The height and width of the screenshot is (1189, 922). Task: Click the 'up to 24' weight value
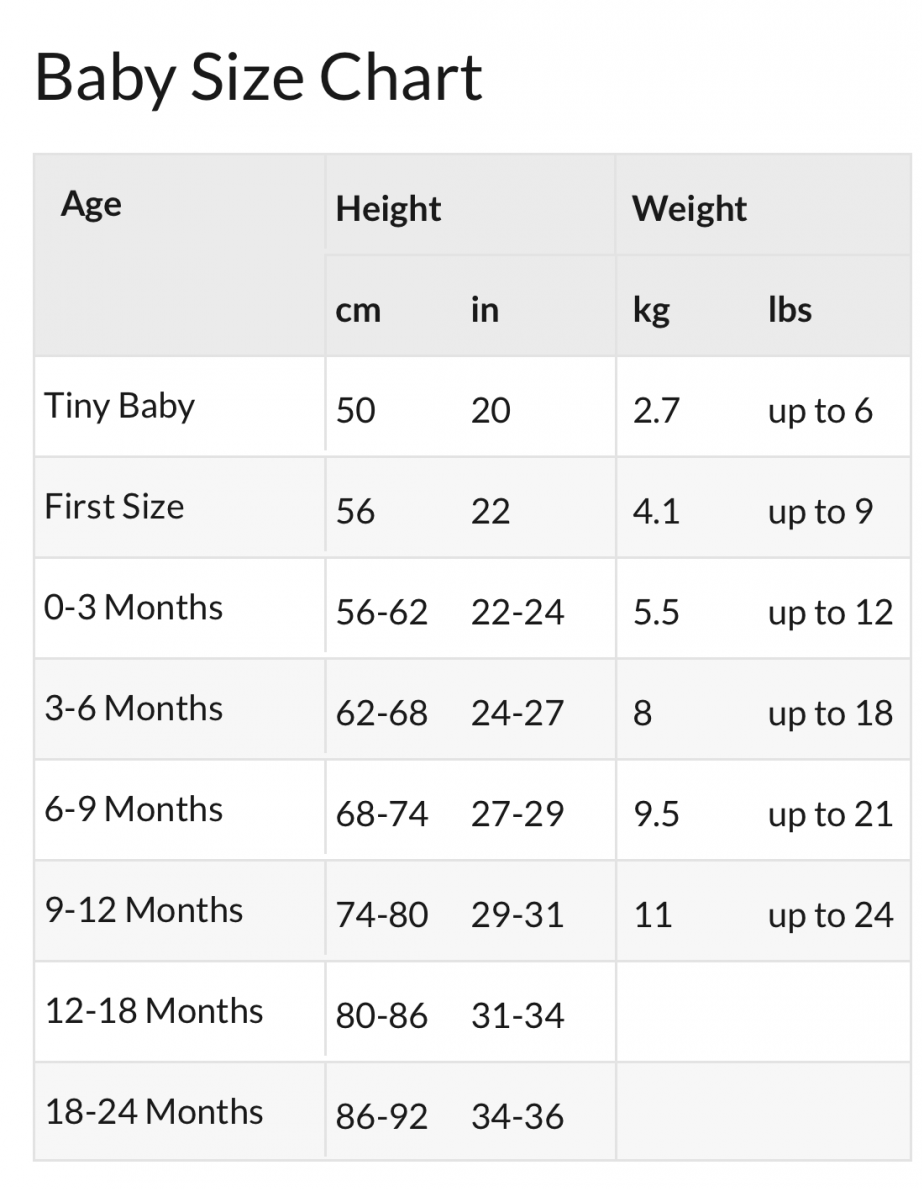click(x=831, y=916)
